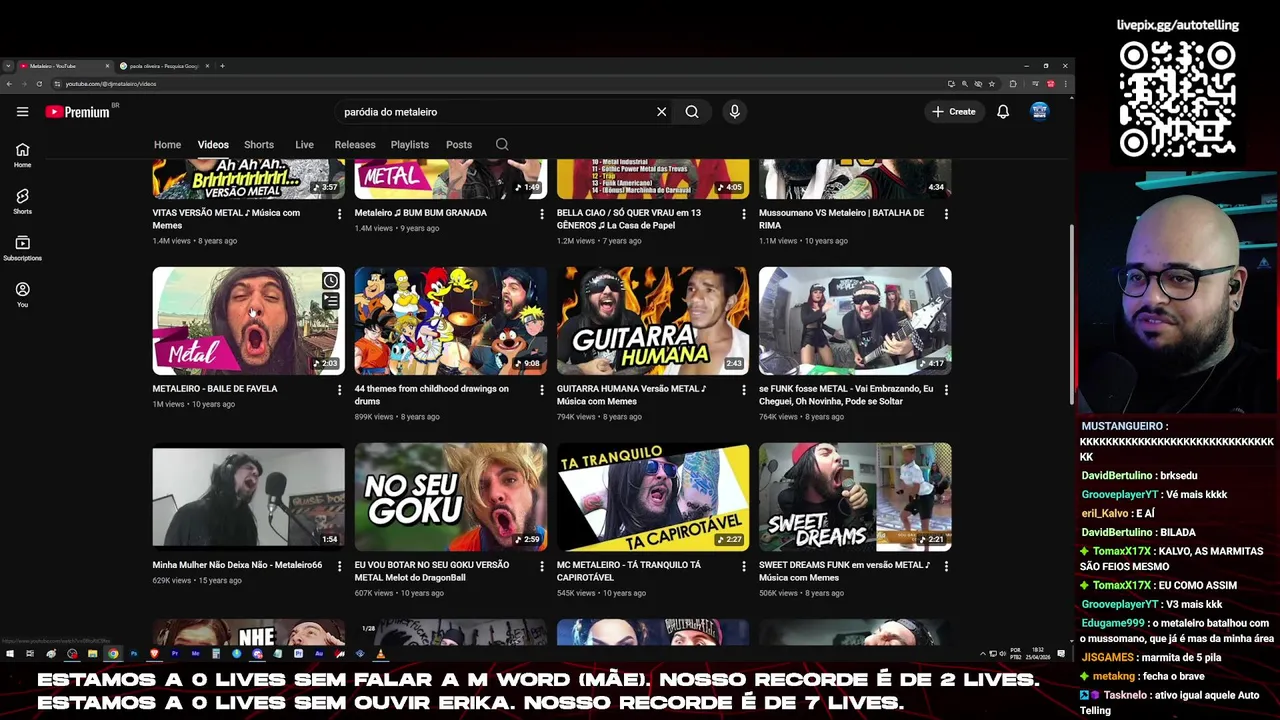Reload the page in the browser

[x=40, y=84]
